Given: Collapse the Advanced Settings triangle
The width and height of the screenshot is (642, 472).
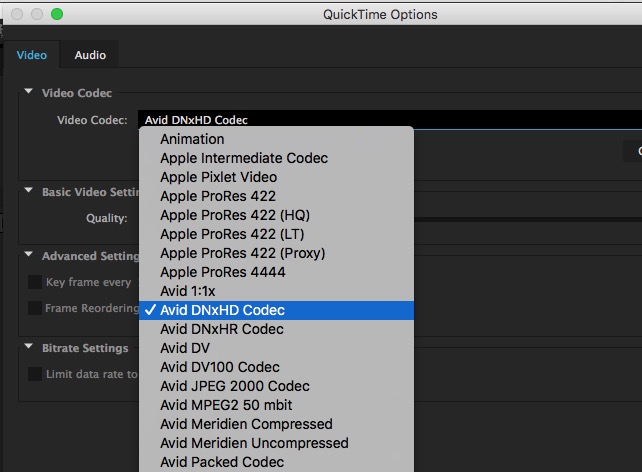Looking at the screenshot, I should click(x=28, y=254).
